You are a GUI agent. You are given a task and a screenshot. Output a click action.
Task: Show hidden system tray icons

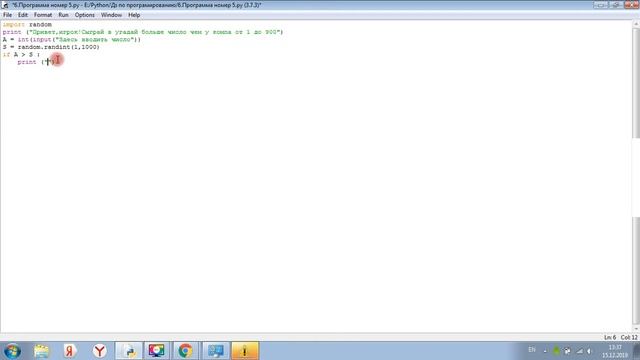(545, 351)
